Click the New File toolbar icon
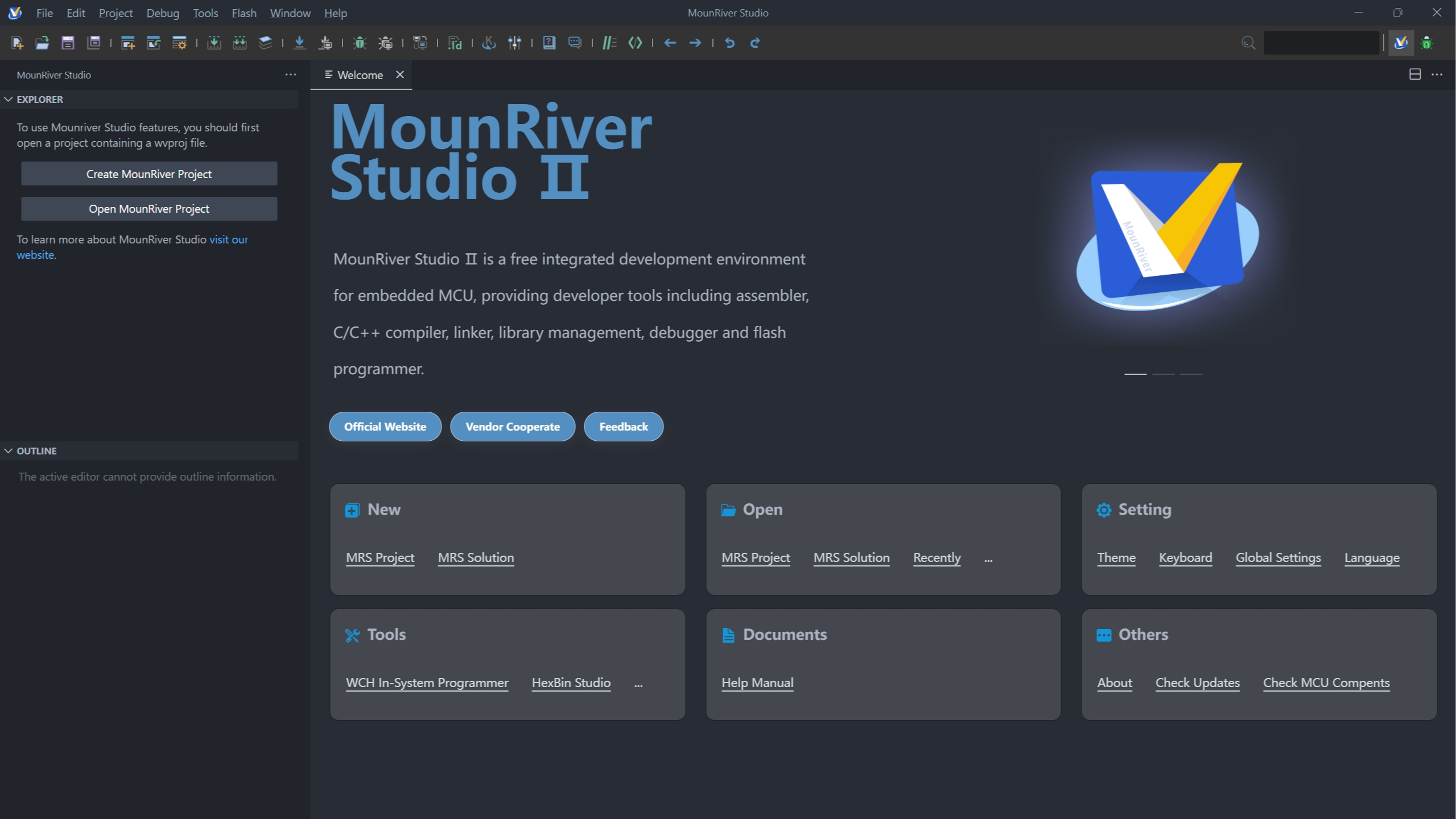Screen dimensions: 1456x819 (17, 43)
